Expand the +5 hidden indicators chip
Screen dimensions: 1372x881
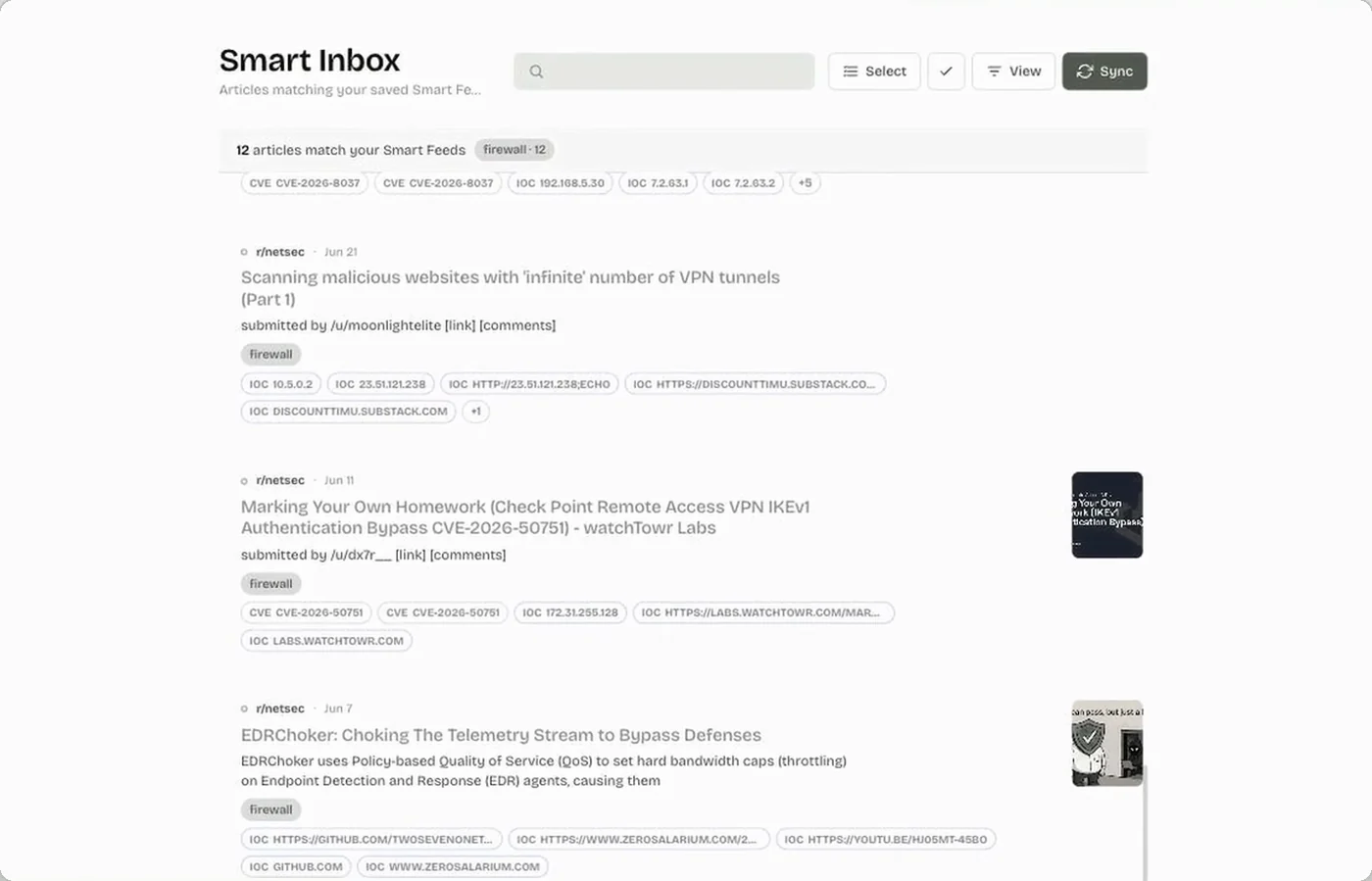tap(805, 183)
